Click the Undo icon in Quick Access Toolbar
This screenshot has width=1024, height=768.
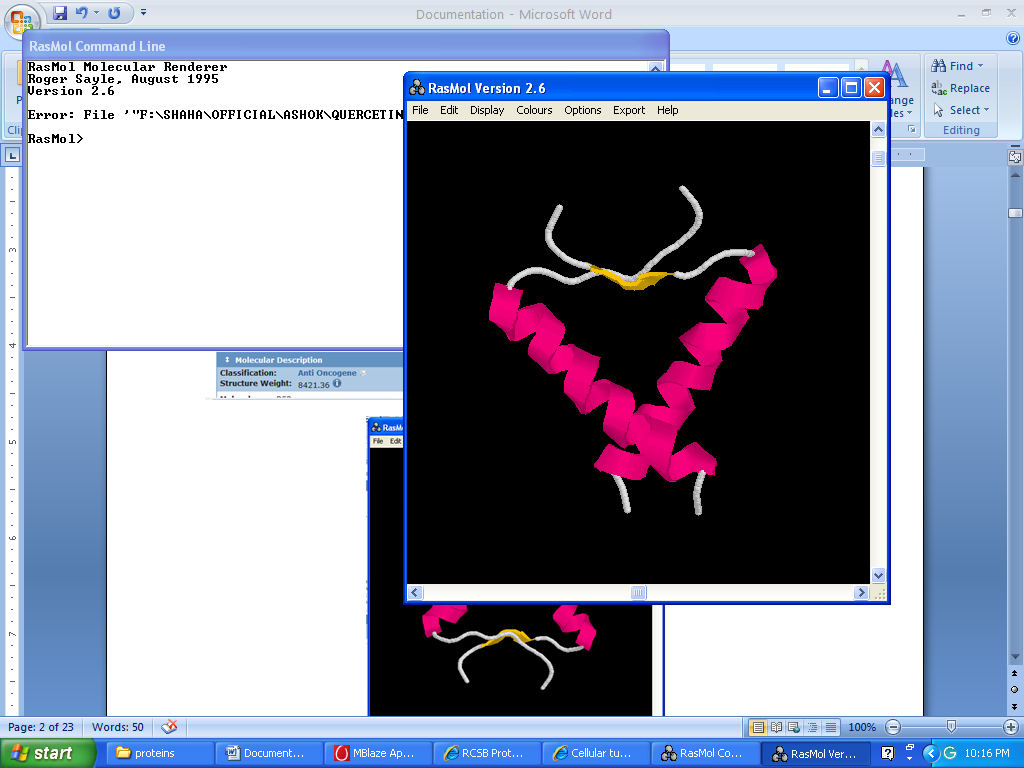[x=82, y=13]
